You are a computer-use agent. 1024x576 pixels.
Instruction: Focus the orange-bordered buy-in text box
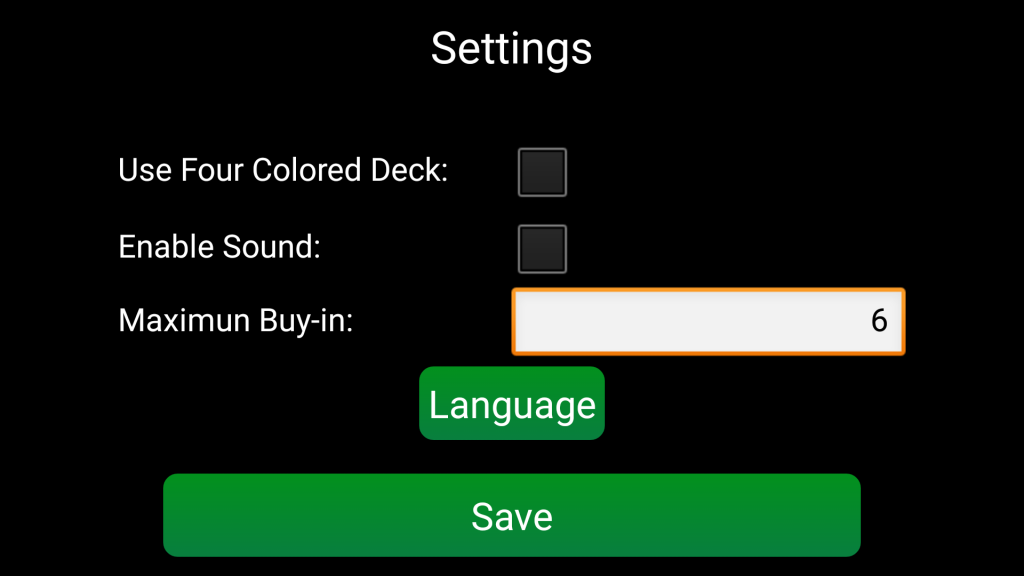point(708,321)
